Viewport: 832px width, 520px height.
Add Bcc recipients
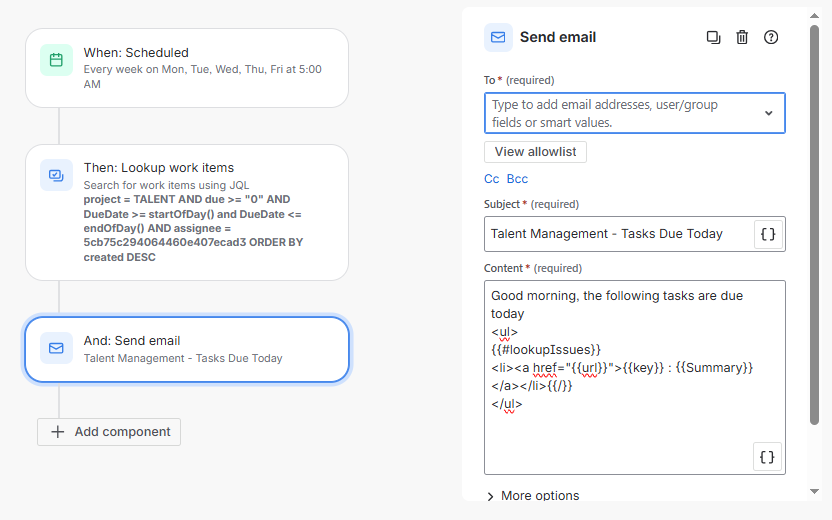[517, 179]
